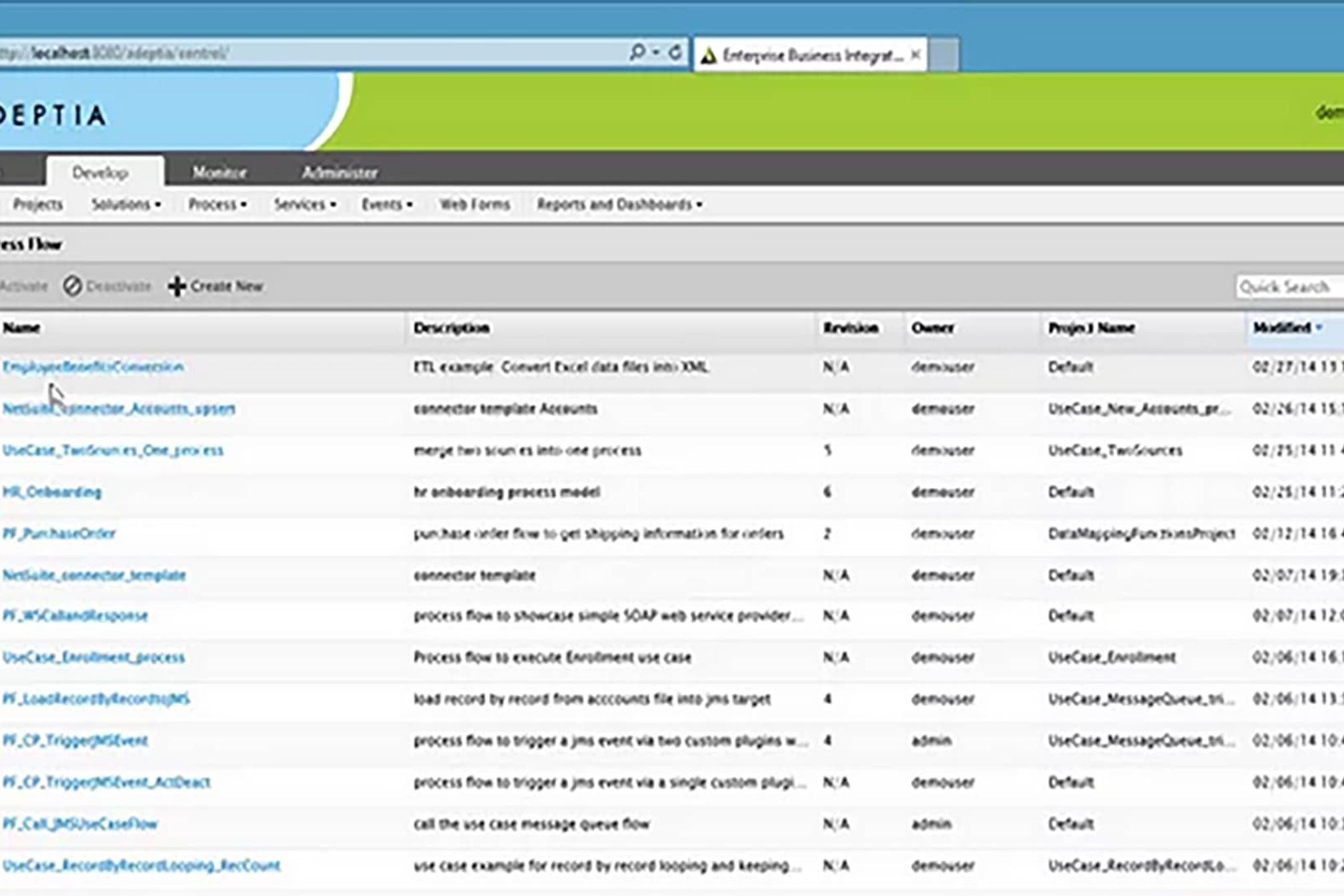Close the Enterprise Business Integration tab
This screenshot has width=1344, height=896.
click(x=915, y=55)
